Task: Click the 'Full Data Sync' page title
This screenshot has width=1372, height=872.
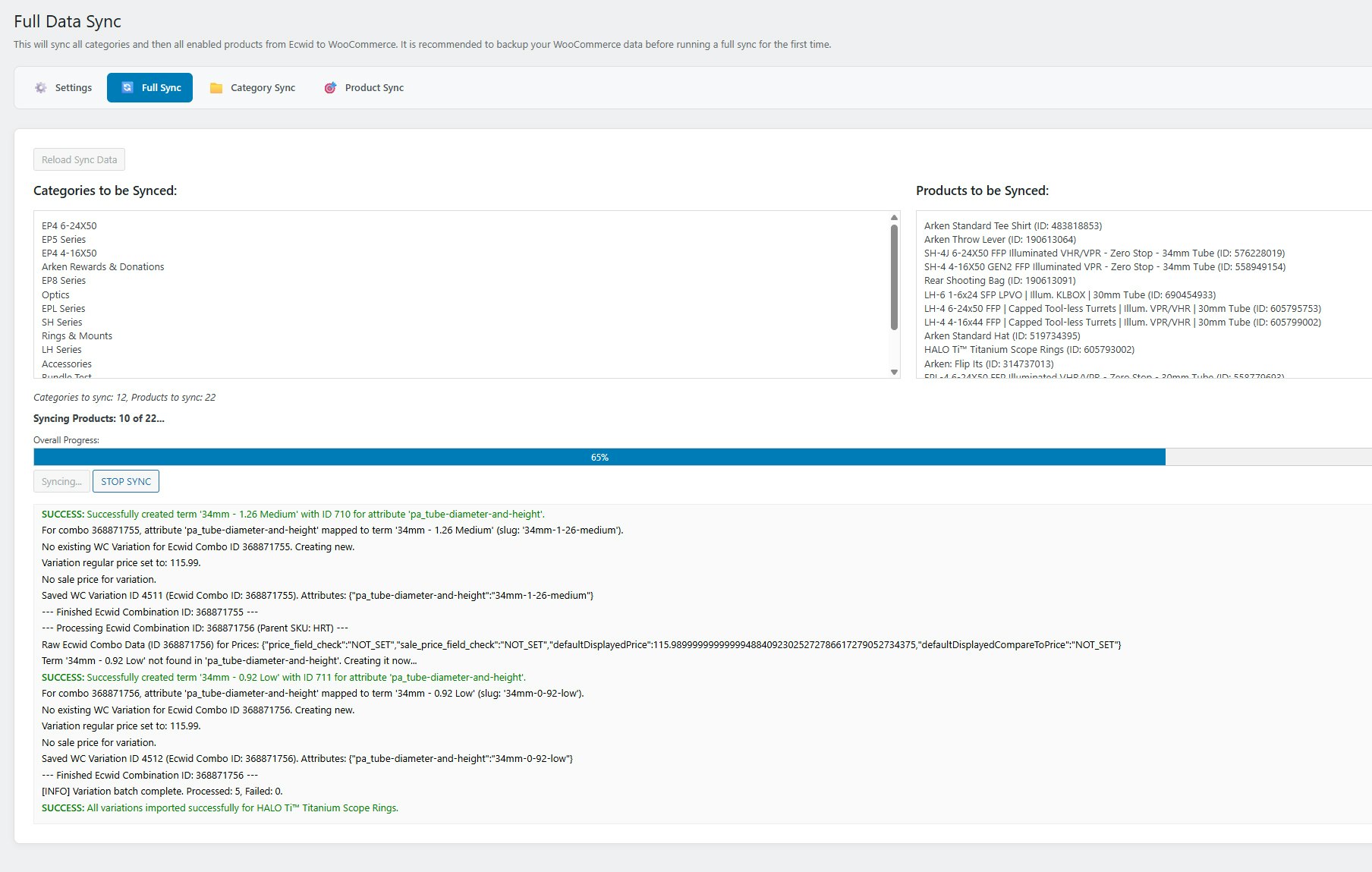Action: pos(68,21)
